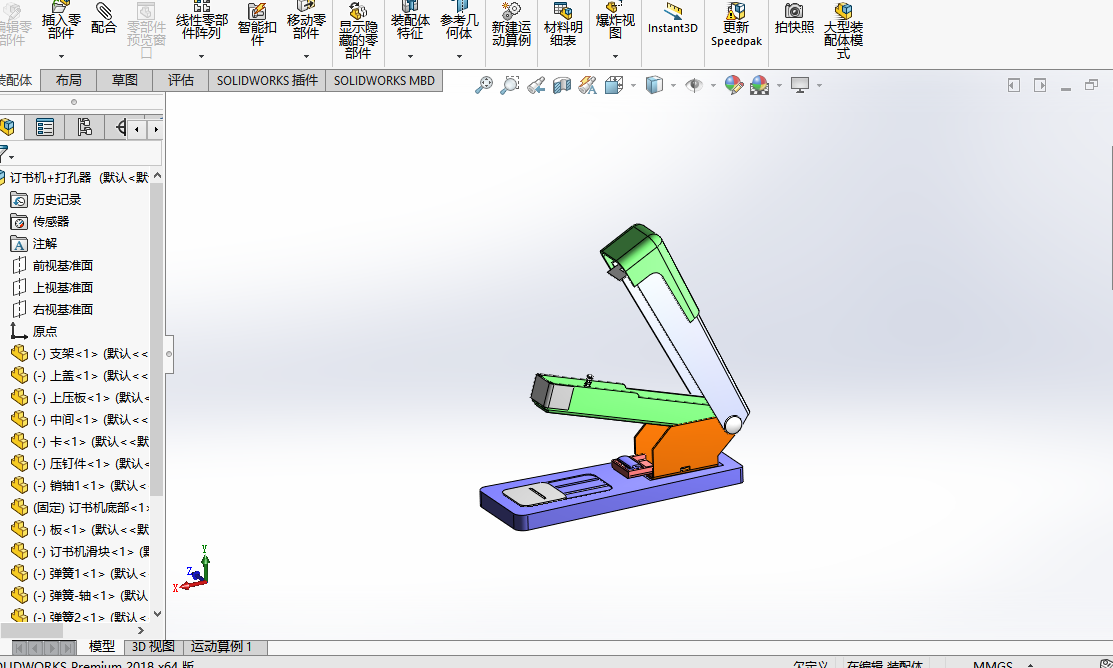Open the feature tree filter funnel
1113x668 pixels.
click(x=5, y=153)
